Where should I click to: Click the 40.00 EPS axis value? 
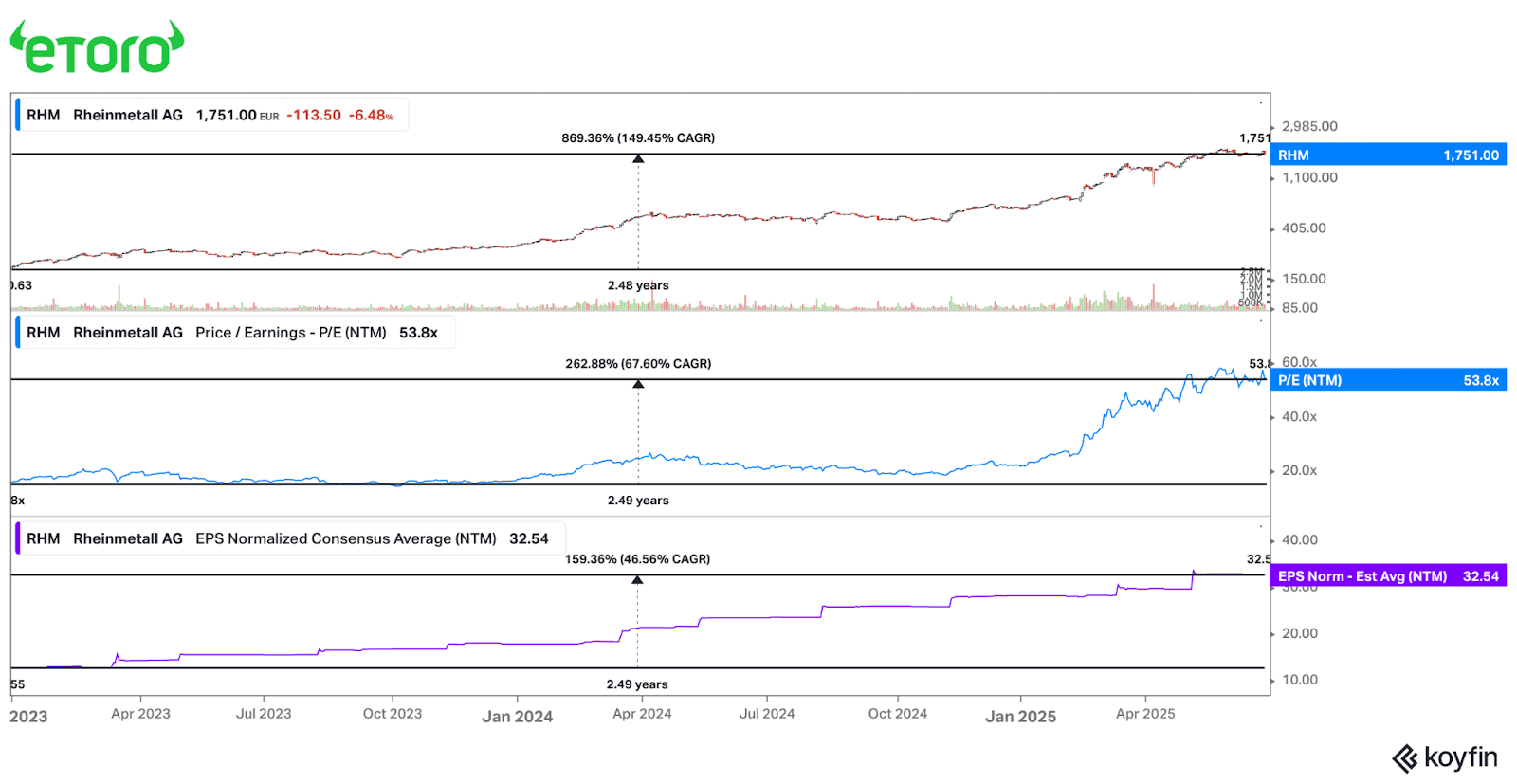(1300, 540)
